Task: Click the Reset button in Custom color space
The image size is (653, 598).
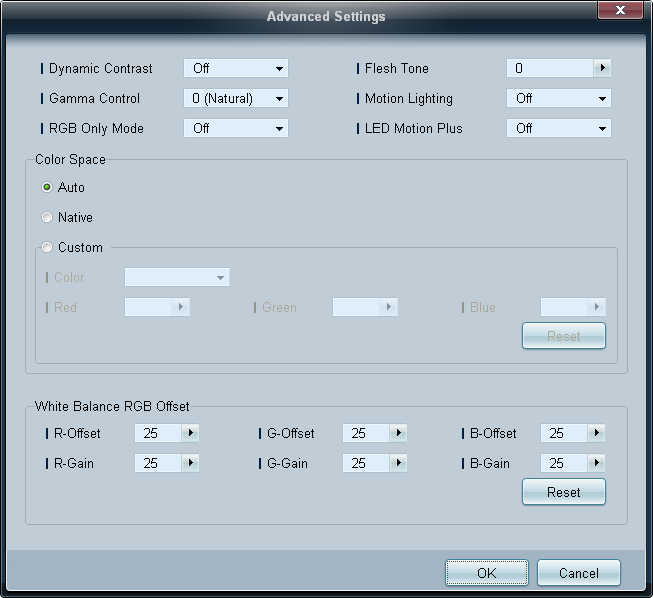Action: tap(564, 336)
